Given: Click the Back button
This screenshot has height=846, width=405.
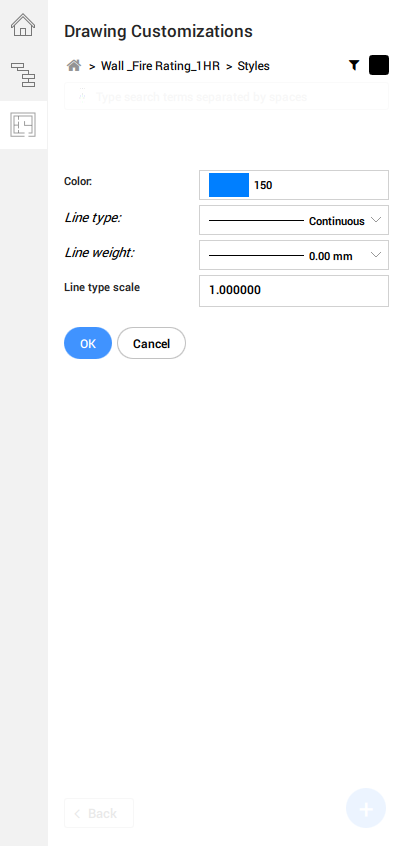Looking at the screenshot, I should (x=99, y=813).
